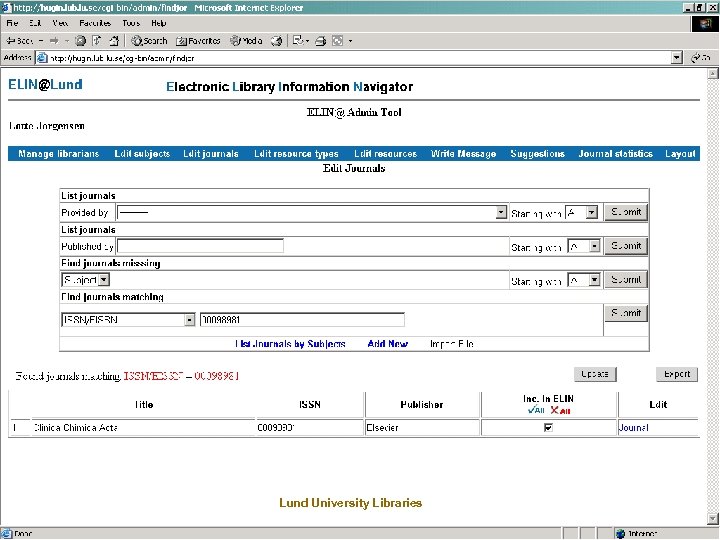Go to Edit subjects tab
Viewport: 720px width, 540px height.
(142, 154)
